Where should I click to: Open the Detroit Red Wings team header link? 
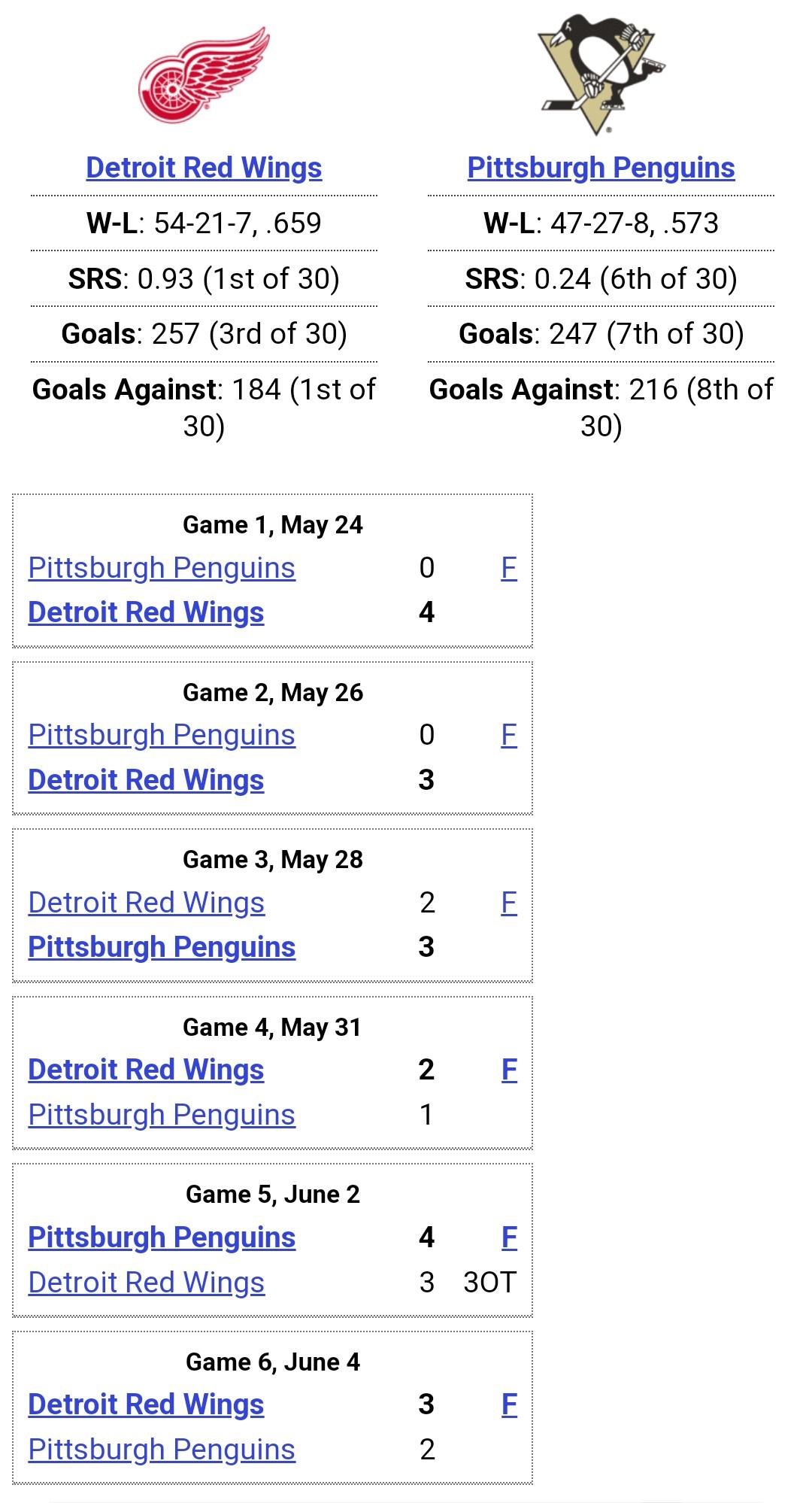204,168
